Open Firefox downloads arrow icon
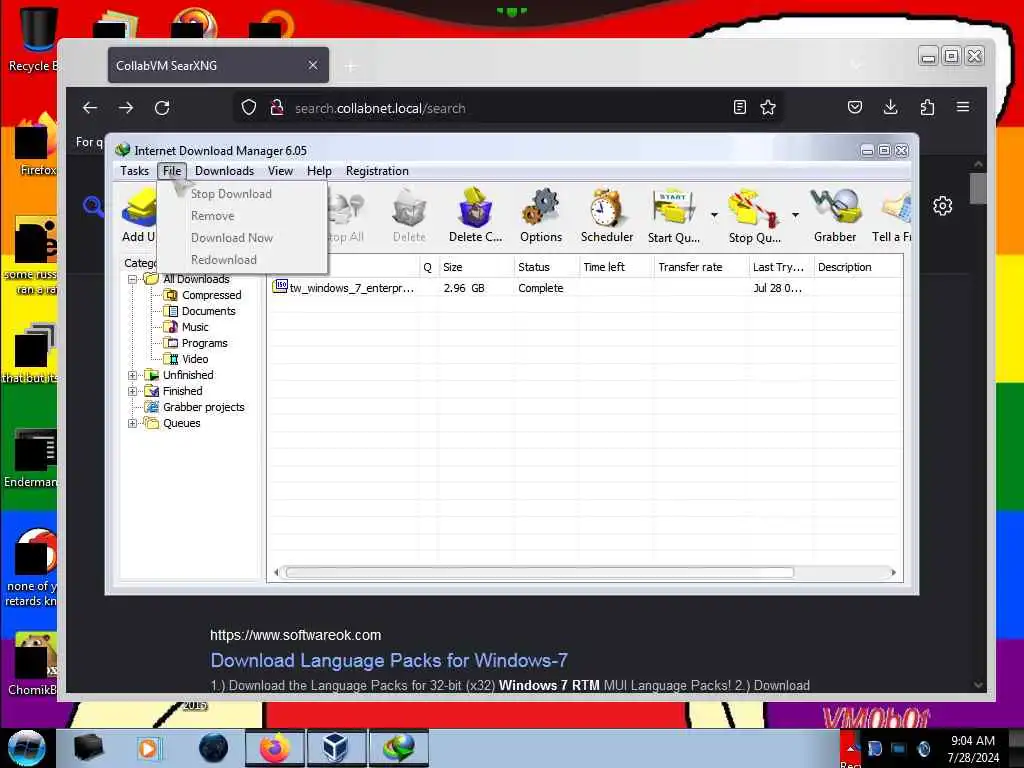Image resolution: width=1024 pixels, height=768 pixels. coord(890,107)
